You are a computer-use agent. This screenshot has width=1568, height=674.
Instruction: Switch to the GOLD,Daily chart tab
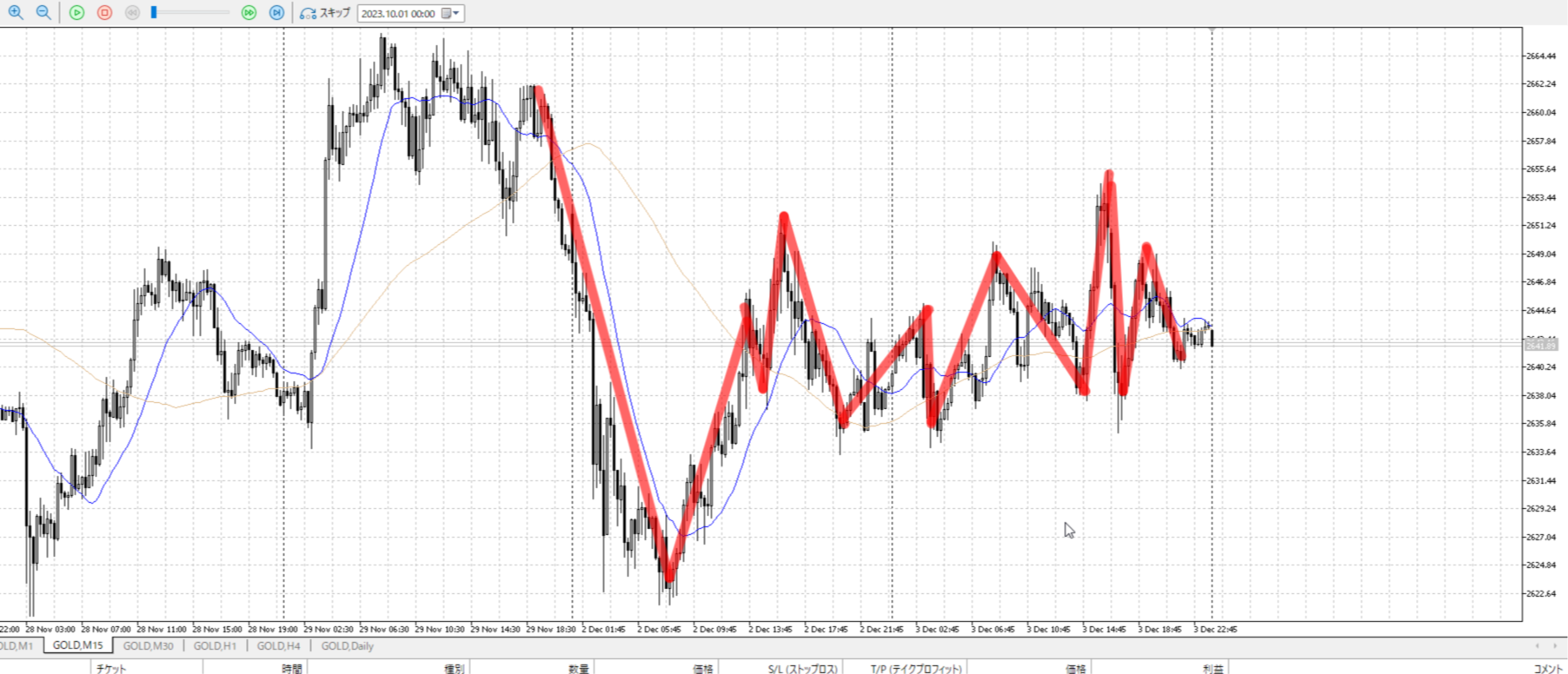[x=347, y=646]
